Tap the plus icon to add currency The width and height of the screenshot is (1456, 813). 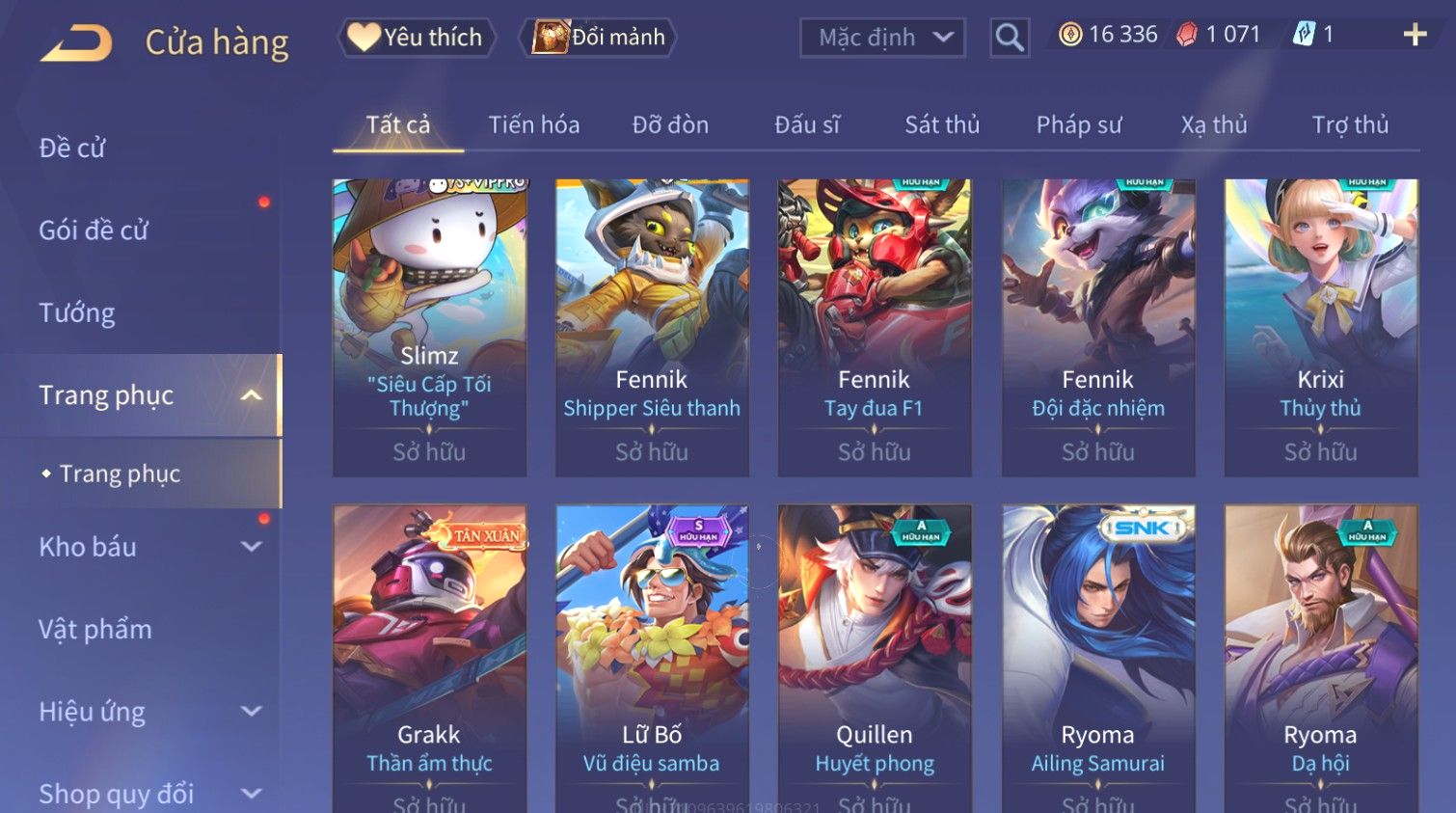[1415, 35]
